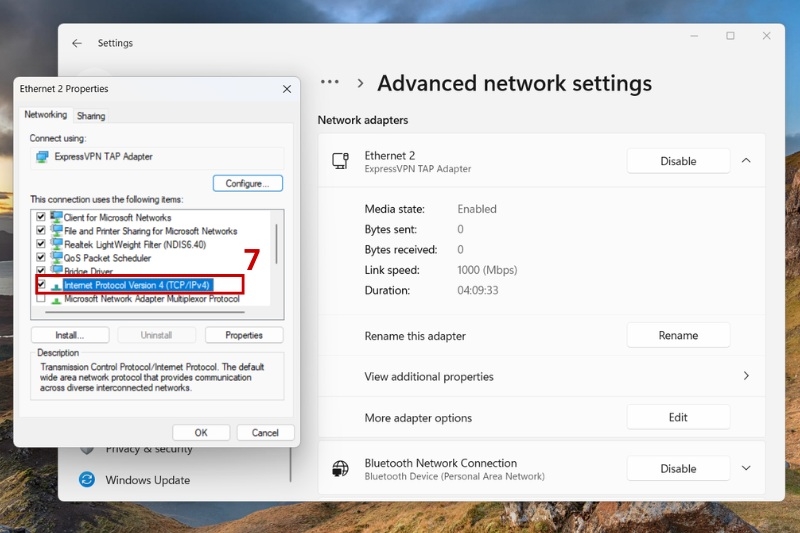
Task: Click the Realtek LightWeight Filter icon
Action: point(56,244)
